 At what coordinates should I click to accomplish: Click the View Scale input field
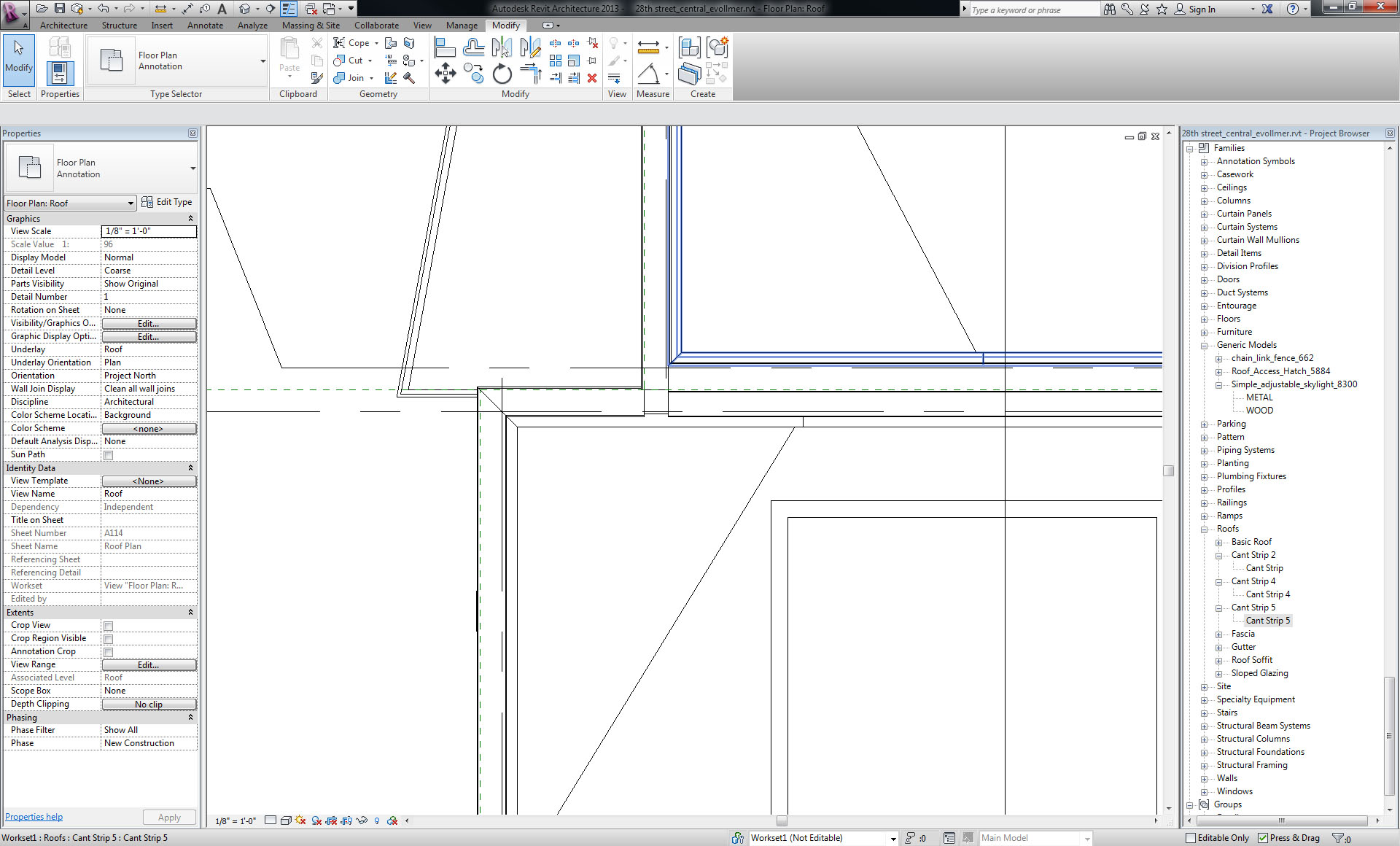click(x=149, y=231)
